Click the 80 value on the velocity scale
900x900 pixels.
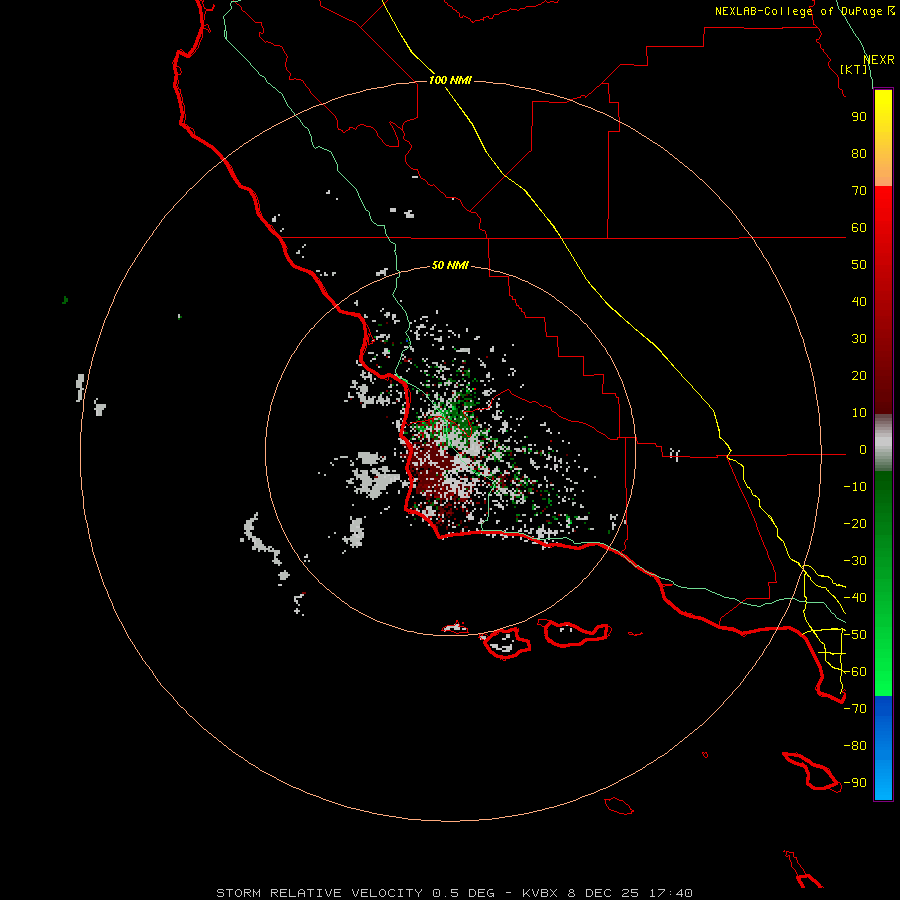859,154
